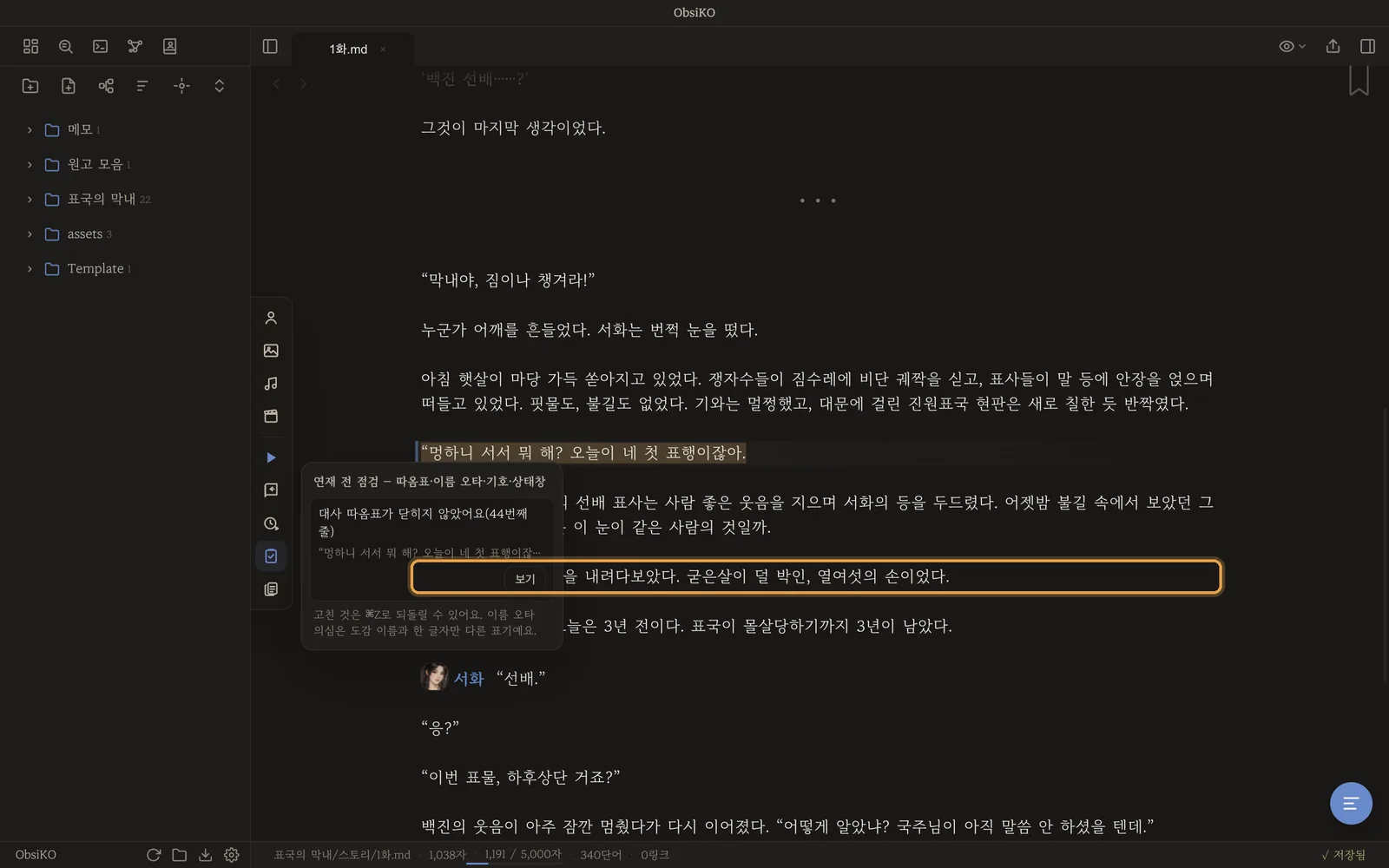
Task: Expand the 표국의 막내 folder
Action: point(30,200)
